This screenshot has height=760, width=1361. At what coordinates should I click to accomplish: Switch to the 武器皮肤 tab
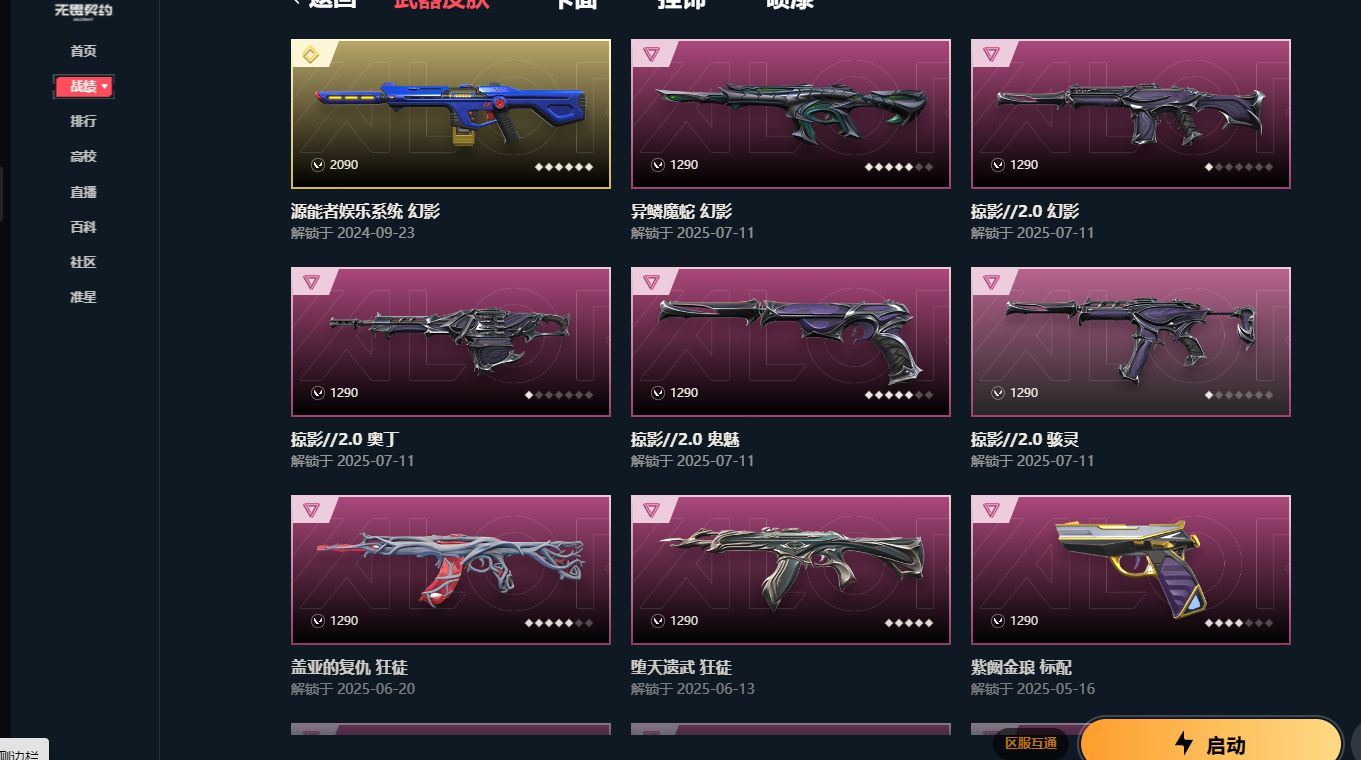441,3
